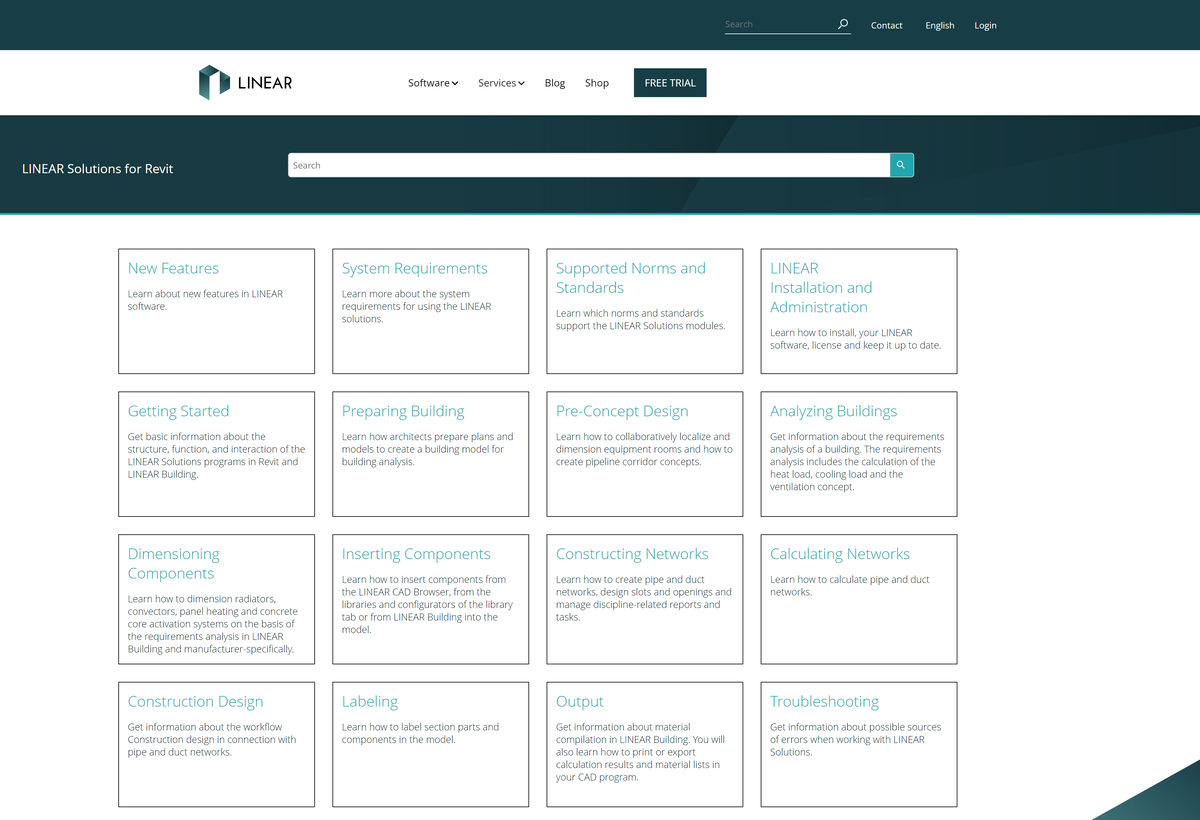Open the Getting Started card
This screenshot has height=820, width=1200.
pos(216,454)
